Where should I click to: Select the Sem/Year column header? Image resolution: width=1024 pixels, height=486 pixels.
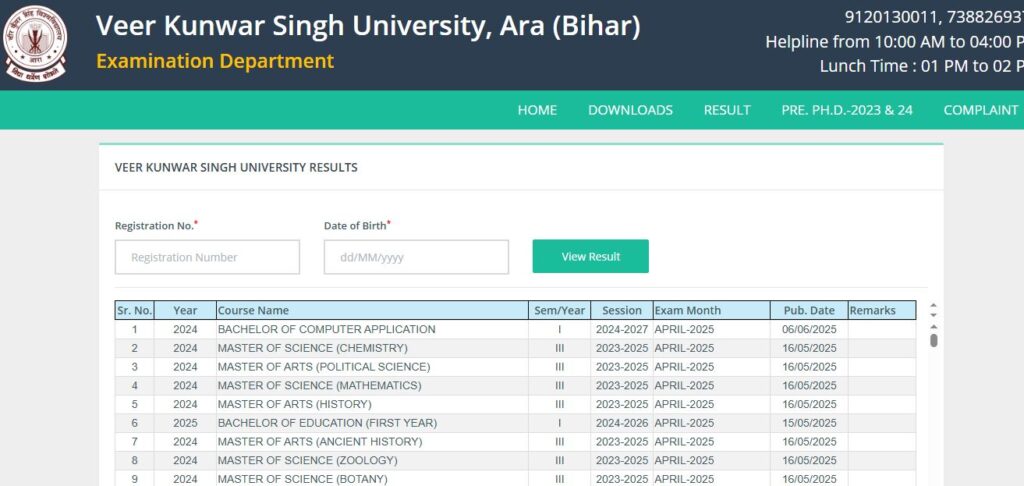(560, 310)
